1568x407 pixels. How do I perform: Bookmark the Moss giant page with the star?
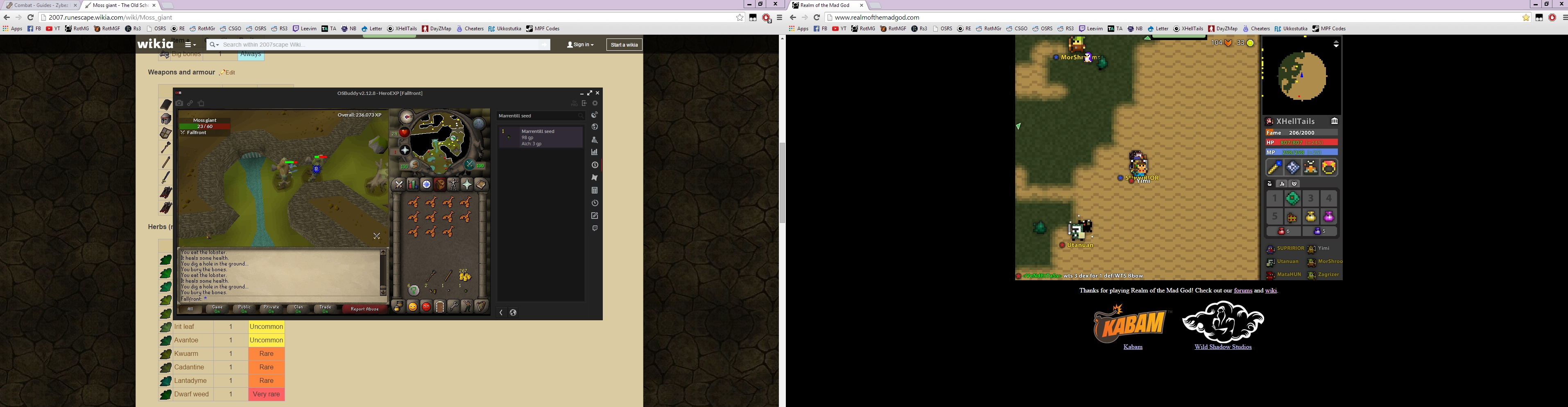pos(740,18)
